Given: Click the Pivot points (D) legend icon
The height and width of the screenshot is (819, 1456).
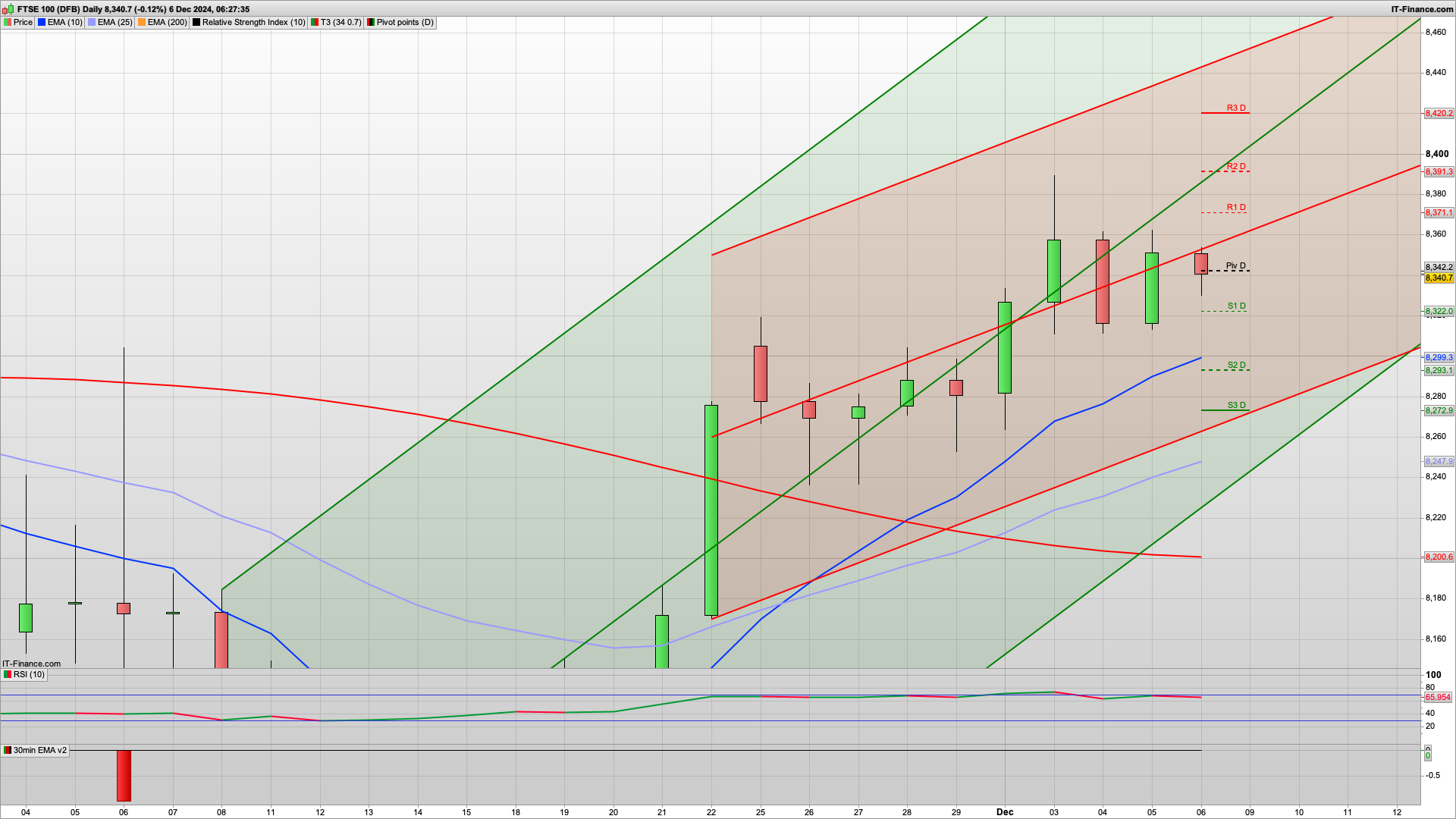Looking at the screenshot, I should [x=371, y=23].
